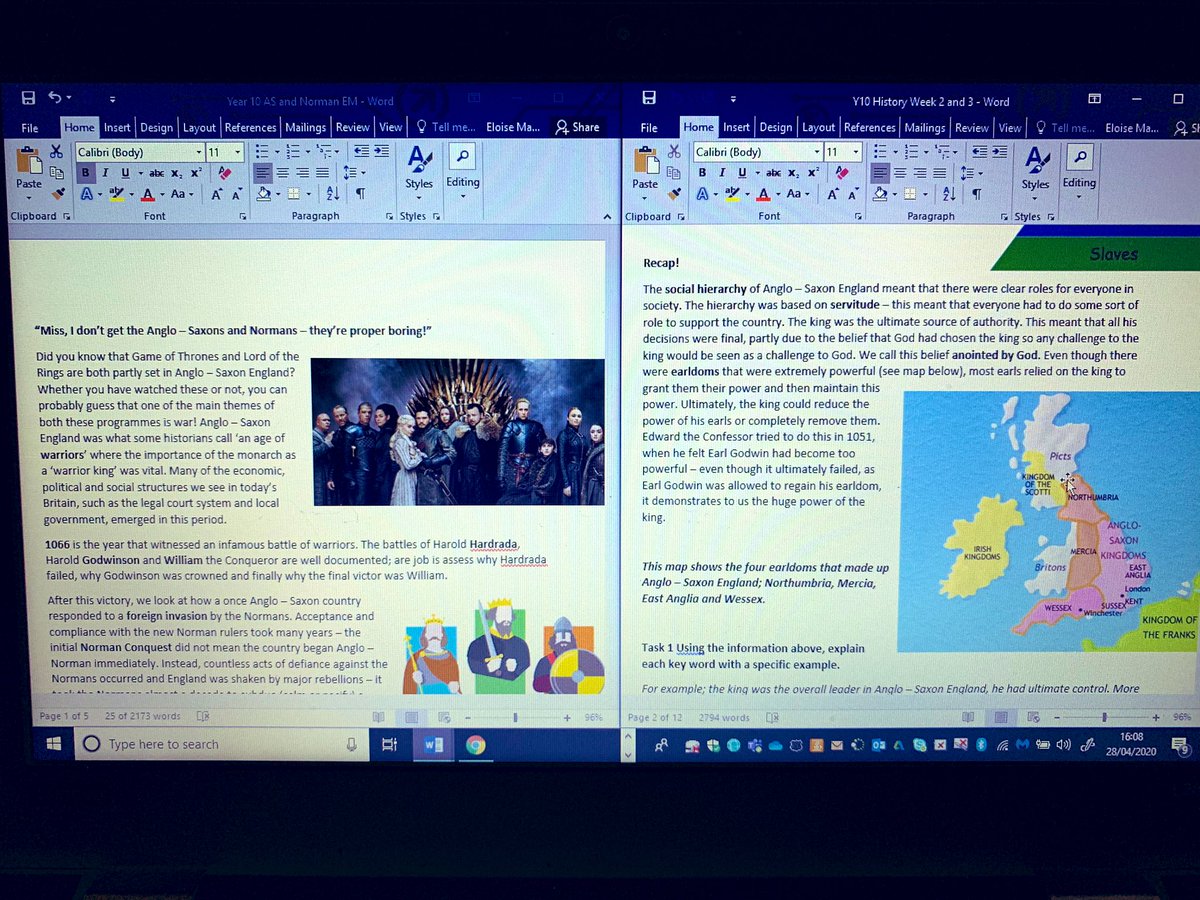Click Paste clipboard icon in left window
This screenshot has height=900, width=1200.
point(29,158)
